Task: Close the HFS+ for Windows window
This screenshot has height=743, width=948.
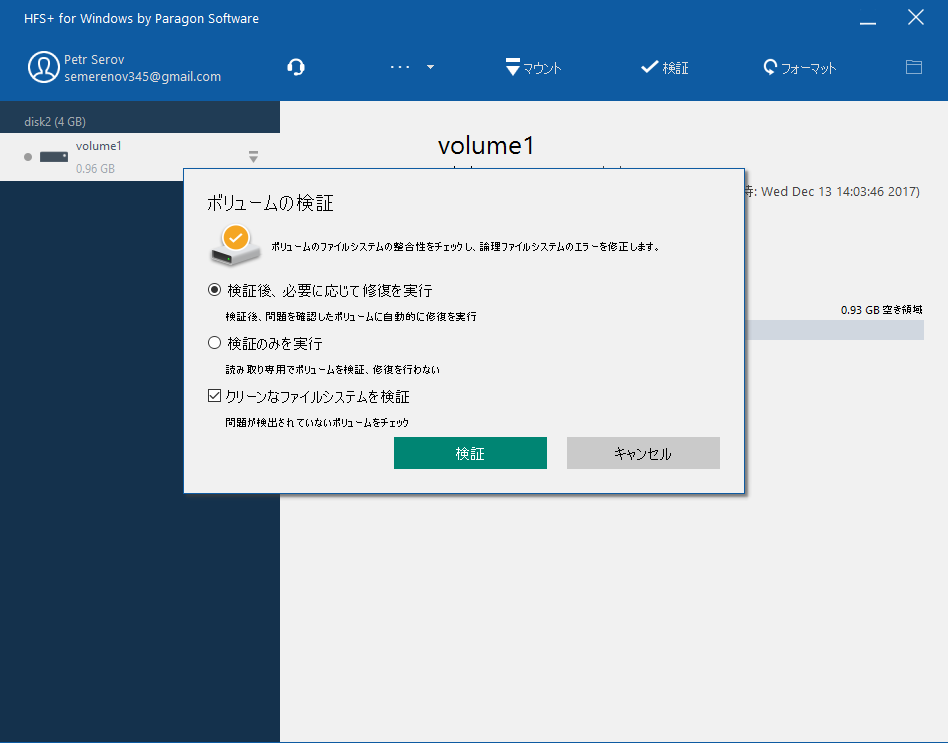Action: point(916,18)
